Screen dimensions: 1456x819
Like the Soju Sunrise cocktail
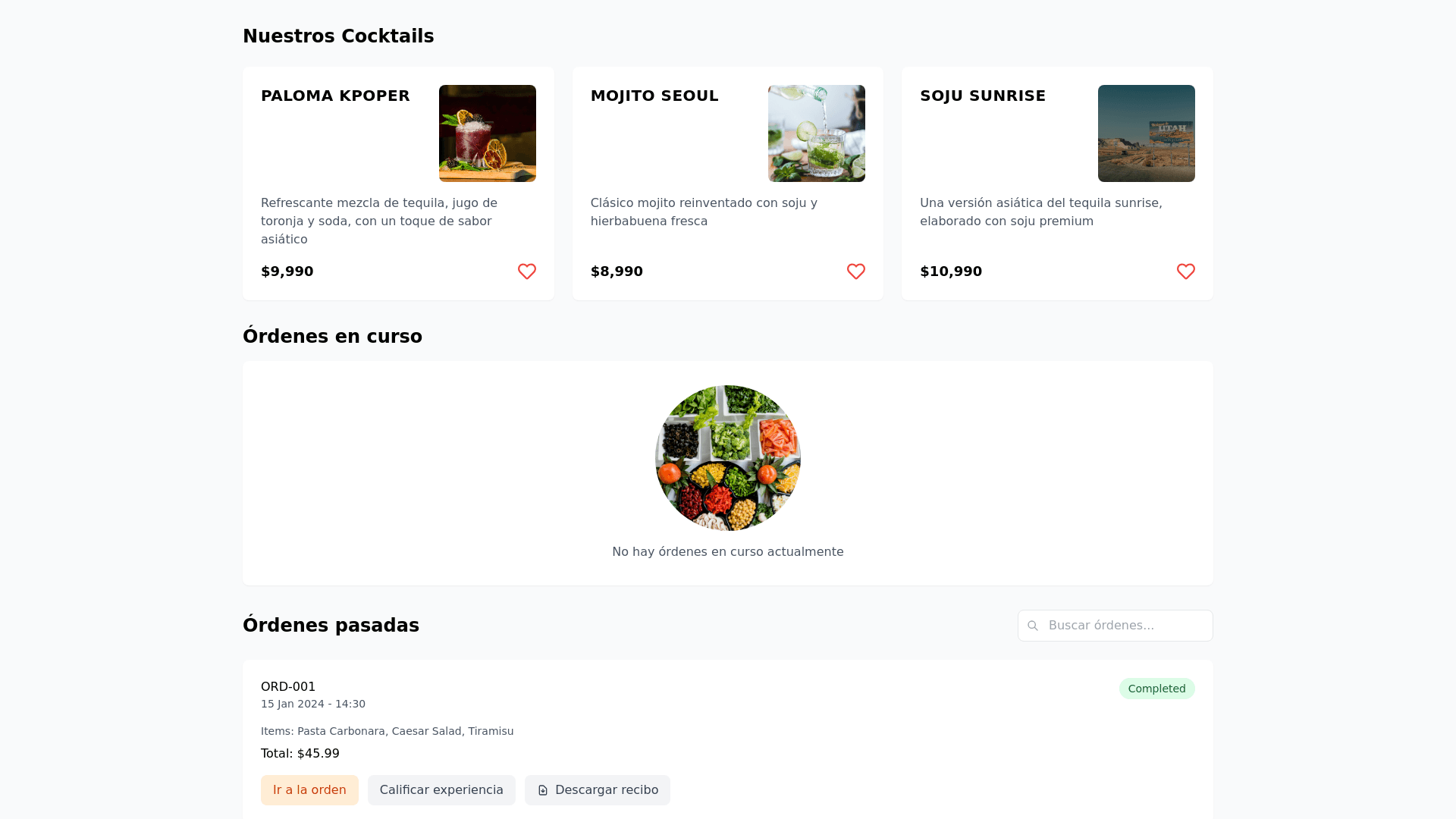pyautogui.click(x=1185, y=271)
